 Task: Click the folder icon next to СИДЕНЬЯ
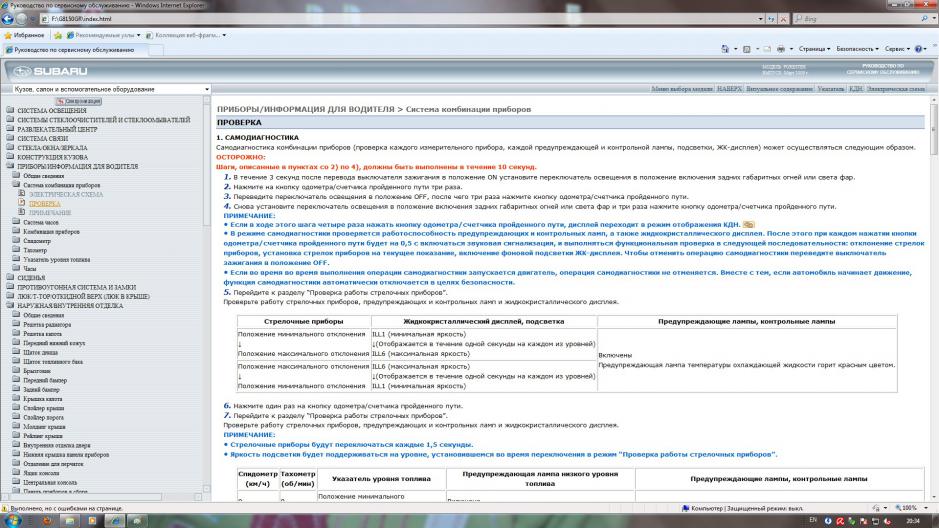(10, 277)
